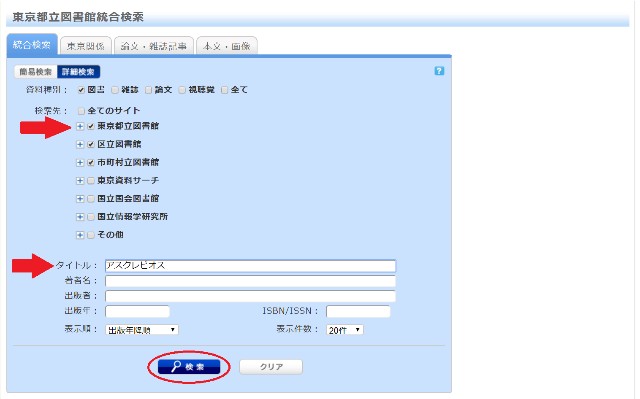
Task: Open the 表示順 sort order dropdown
Action: (x=142, y=330)
